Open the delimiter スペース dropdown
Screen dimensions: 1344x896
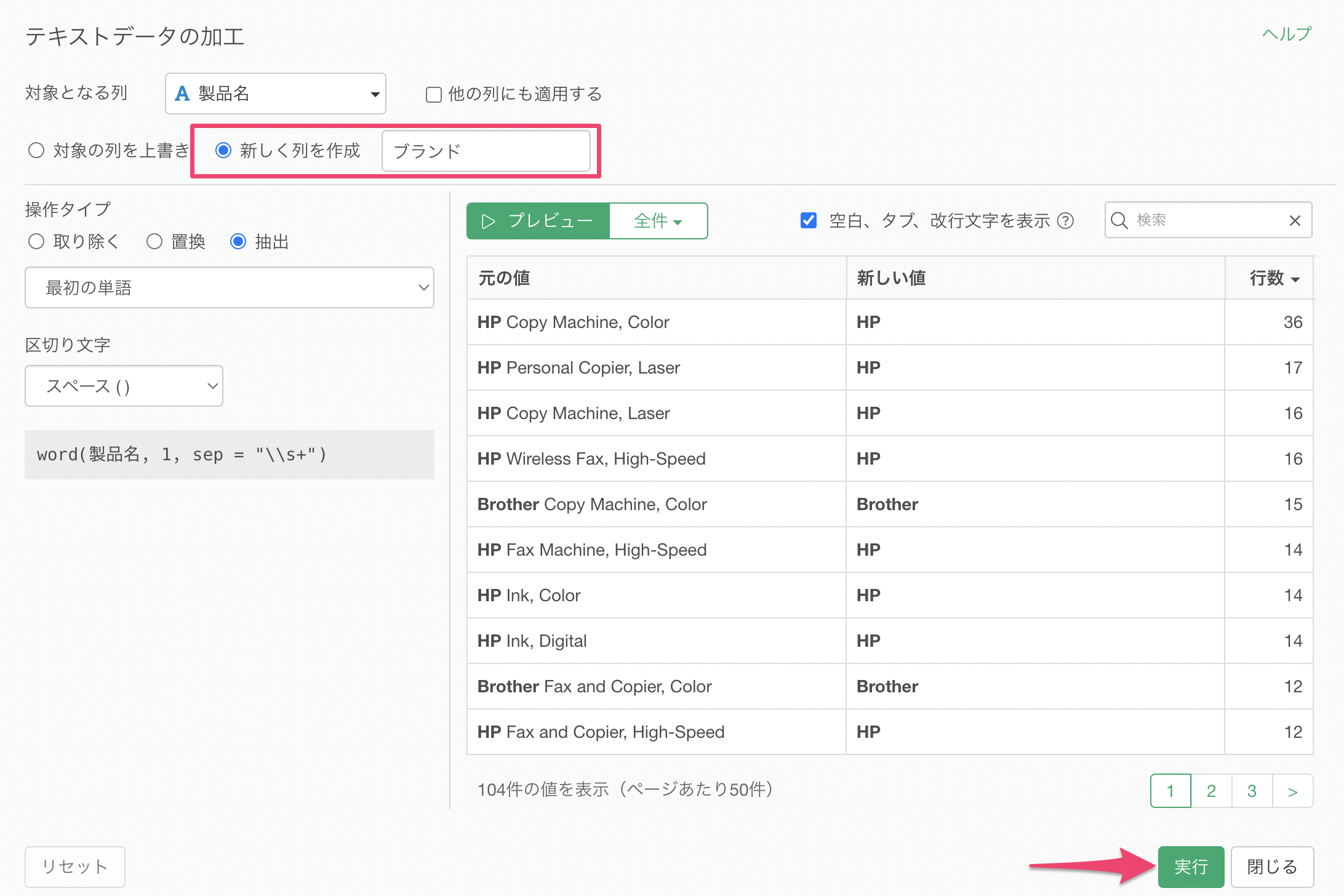click(x=124, y=386)
